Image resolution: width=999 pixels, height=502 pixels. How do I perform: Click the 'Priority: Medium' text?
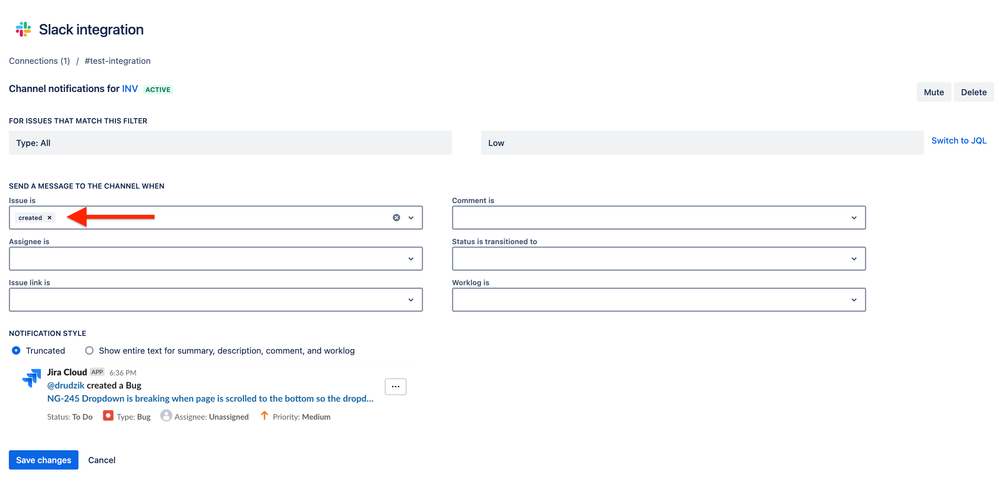click(301, 417)
